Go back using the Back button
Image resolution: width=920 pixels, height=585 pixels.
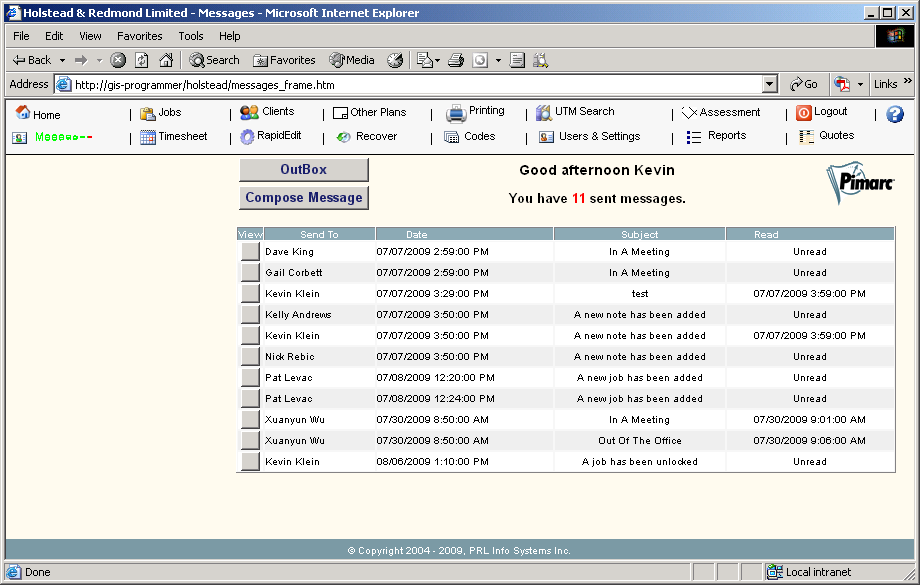(32, 60)
